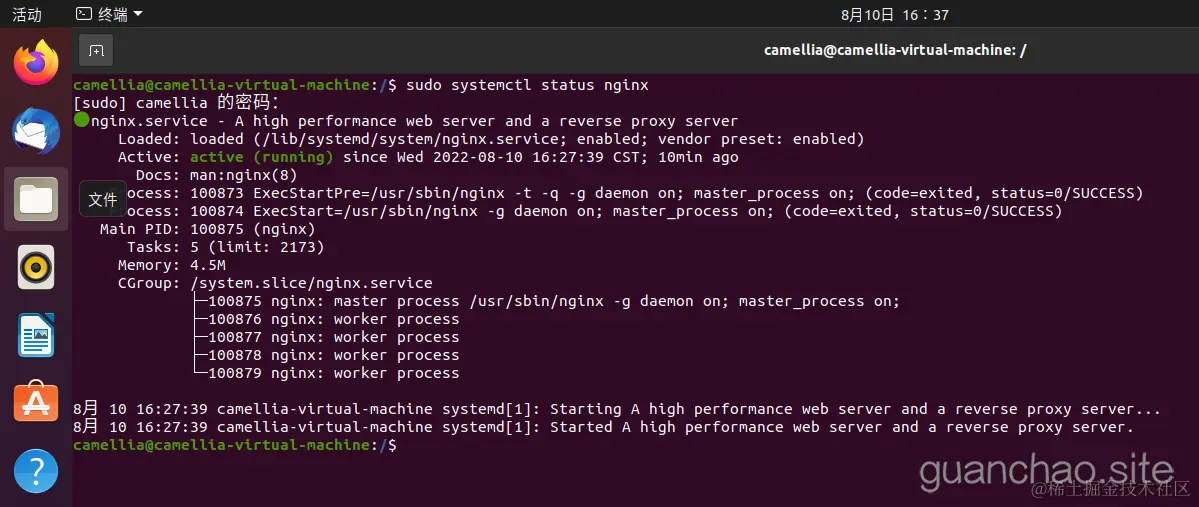Click the 'Tasks: 5 (limit: 2173)' line
Image resolution: width=1199 pixels, height=507 pixels.
click(226, 247)
